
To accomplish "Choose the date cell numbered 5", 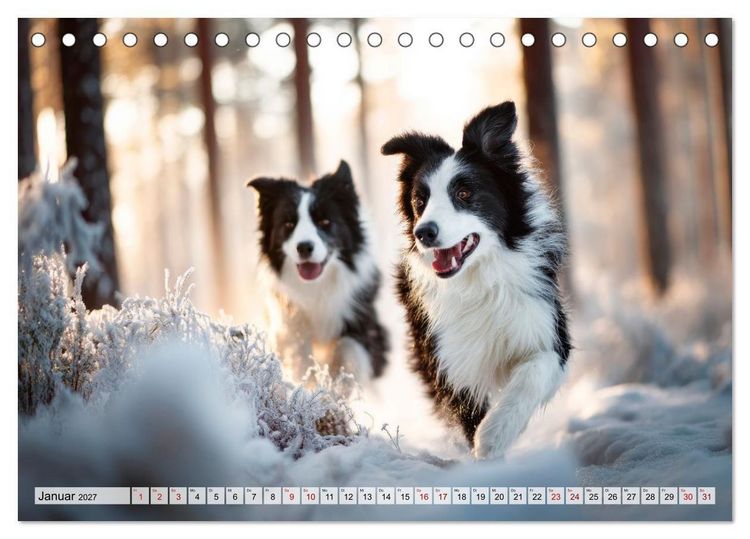I will (216, 495).
